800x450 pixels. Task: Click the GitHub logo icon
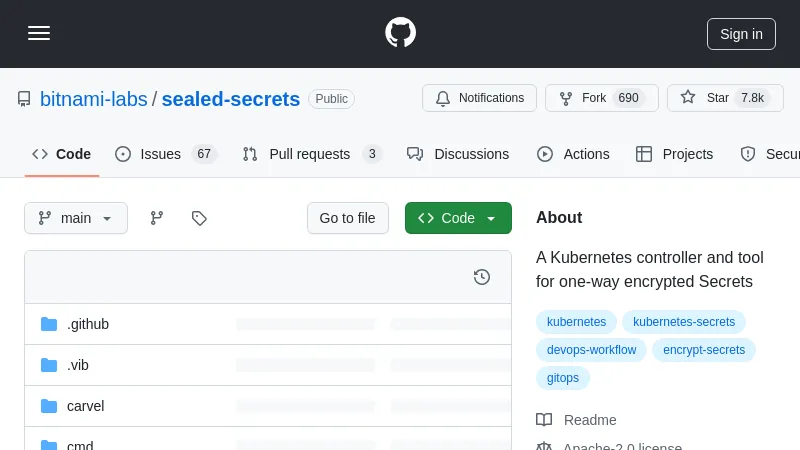400,33
